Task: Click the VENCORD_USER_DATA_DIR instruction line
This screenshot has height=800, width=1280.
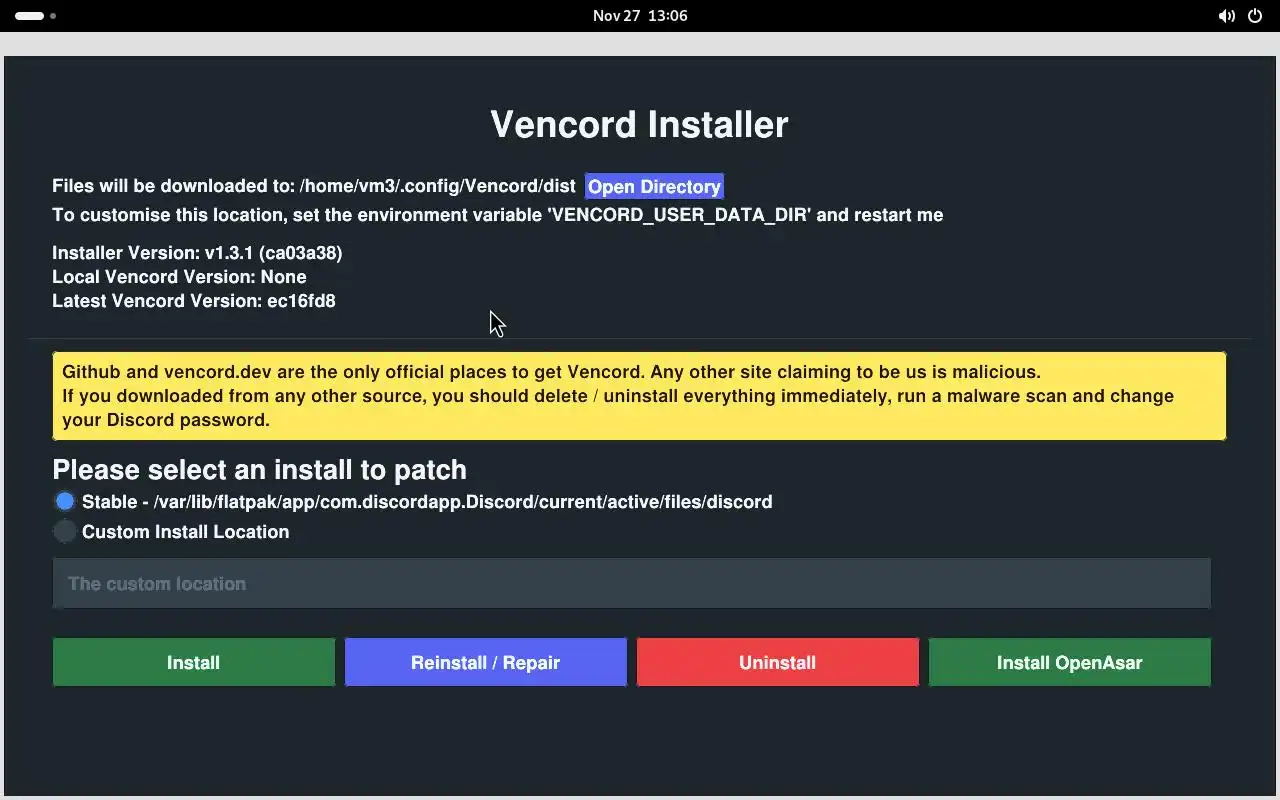Action: pos(497,215)
